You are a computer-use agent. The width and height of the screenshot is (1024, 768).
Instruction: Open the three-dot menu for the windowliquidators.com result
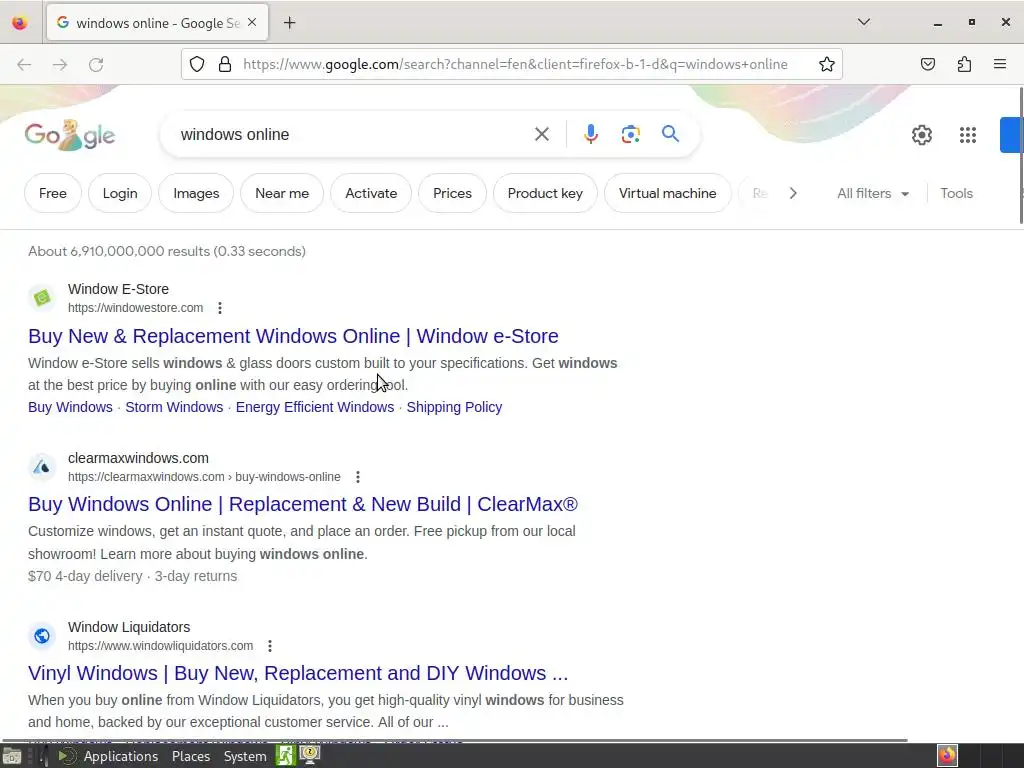pyautogui.click(x=270, y=646)
